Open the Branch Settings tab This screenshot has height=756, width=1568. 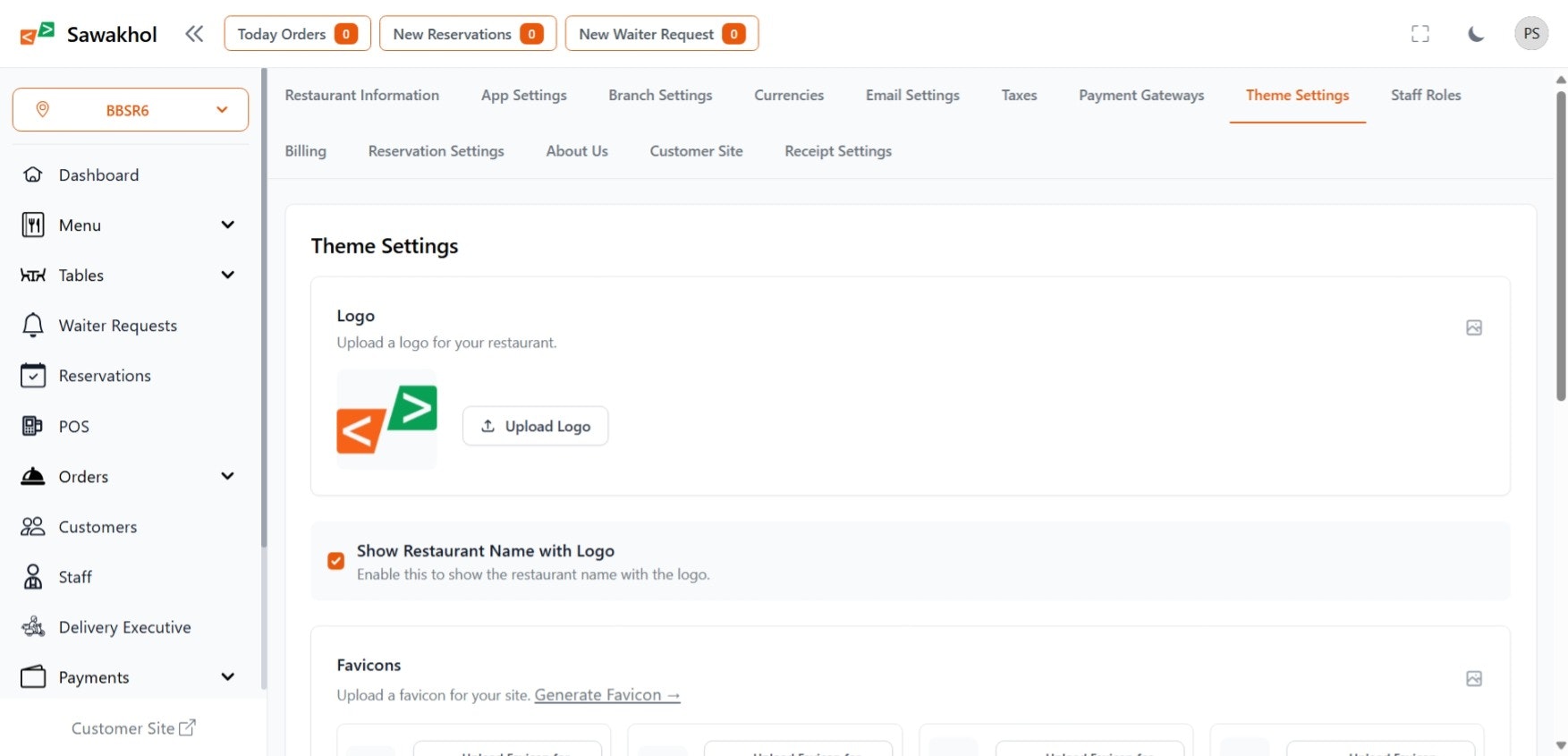pos(660,95)
